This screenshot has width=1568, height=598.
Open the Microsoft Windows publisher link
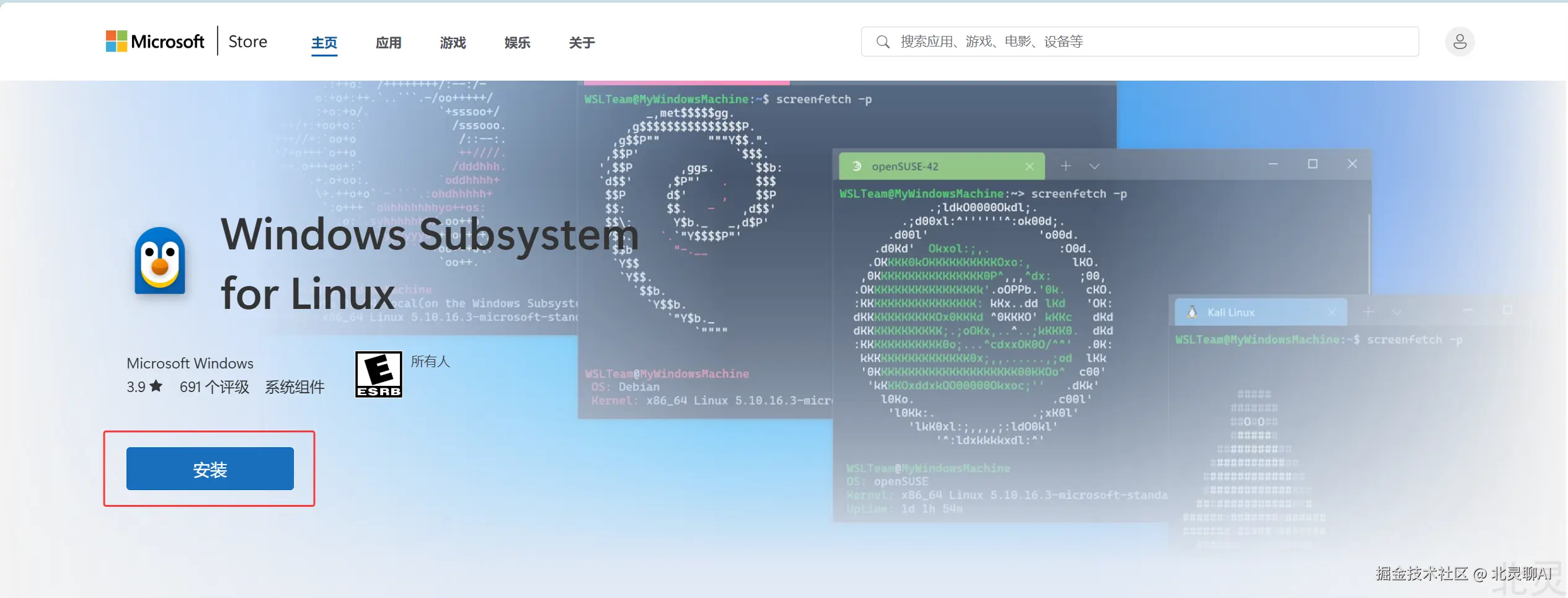click(x=190, y=363)
